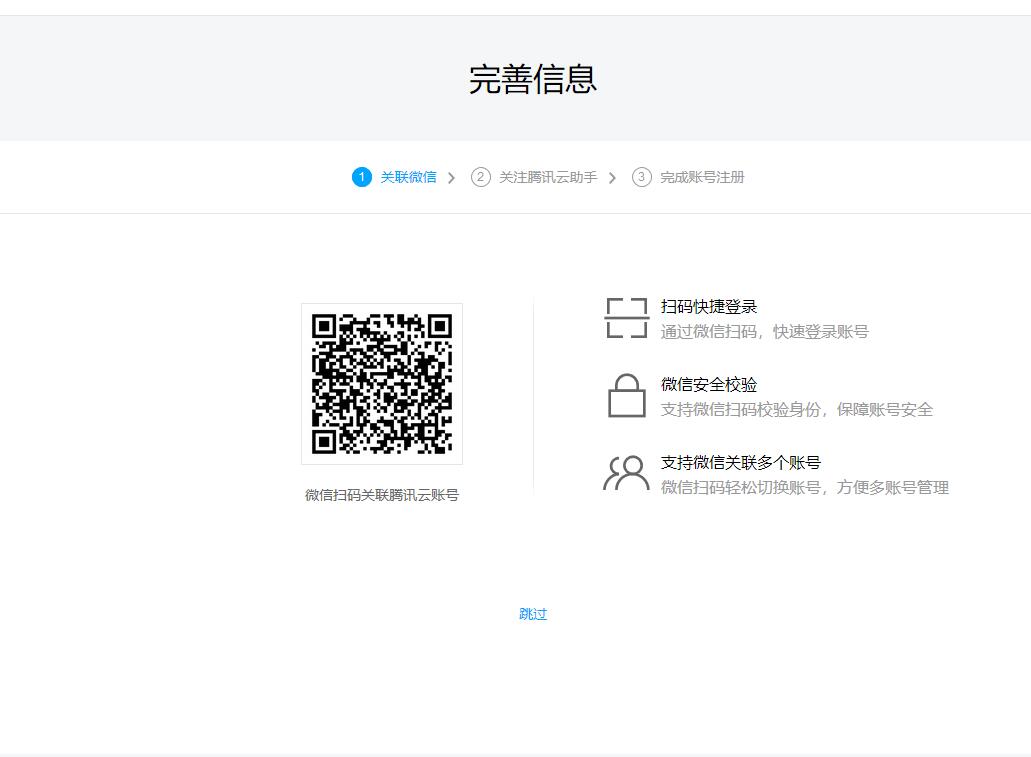This screenshot has height=757, width=1031.
Task: Click the 微信安全校验 title
Action: pos(709,384)
